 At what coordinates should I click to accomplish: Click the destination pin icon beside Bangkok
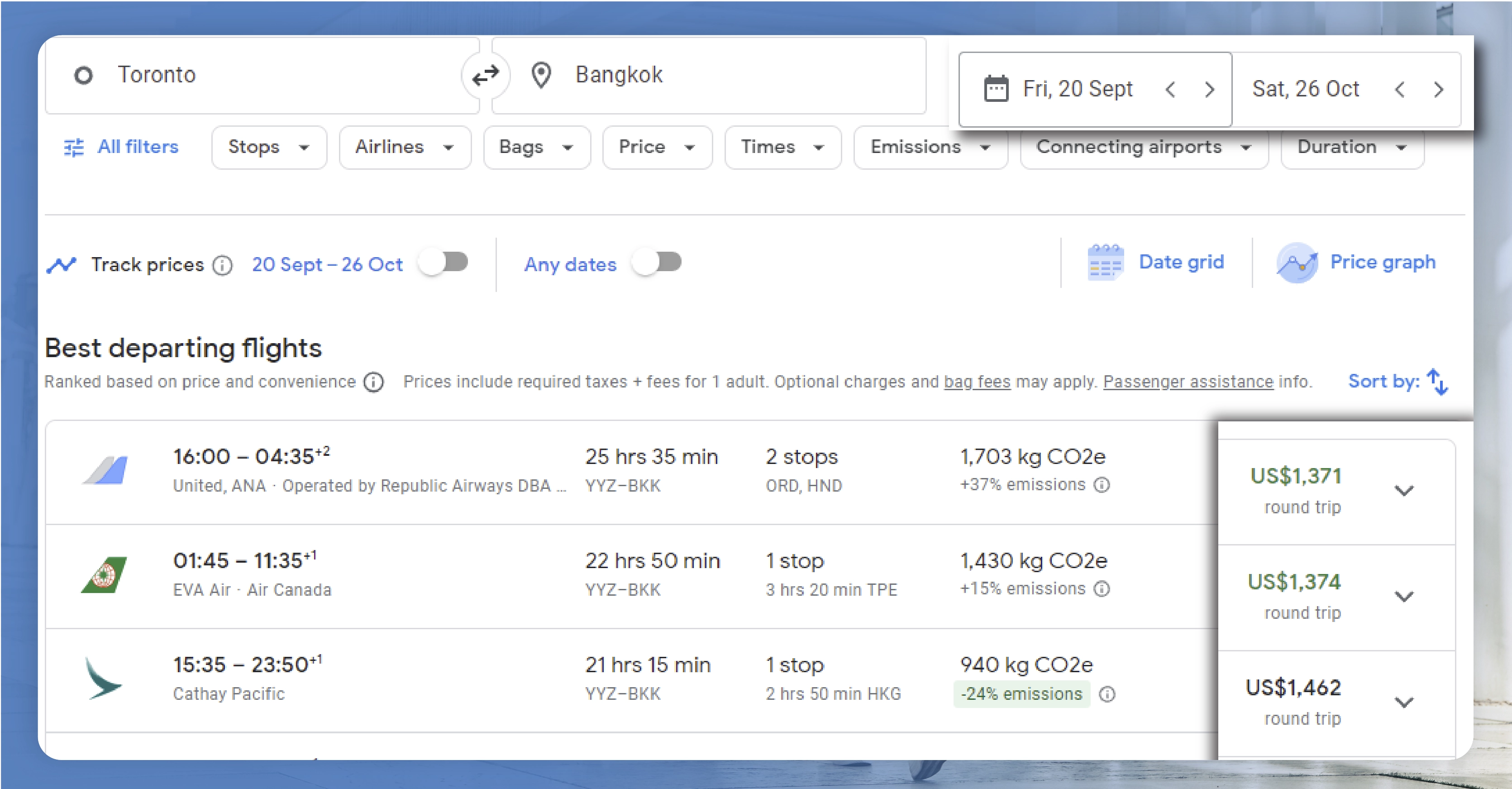coord(541,75)
